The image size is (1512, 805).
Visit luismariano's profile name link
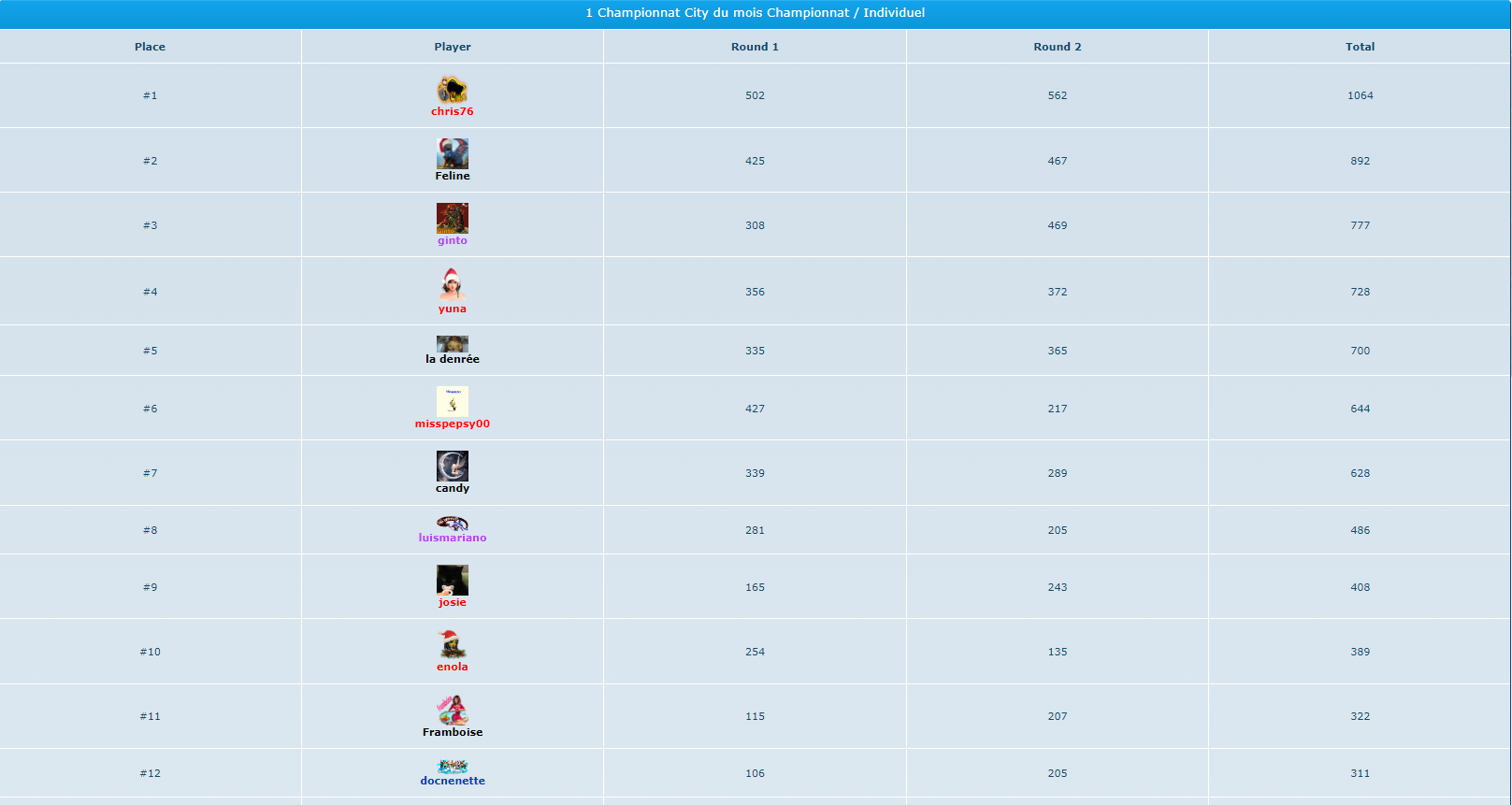click(452, 538)
